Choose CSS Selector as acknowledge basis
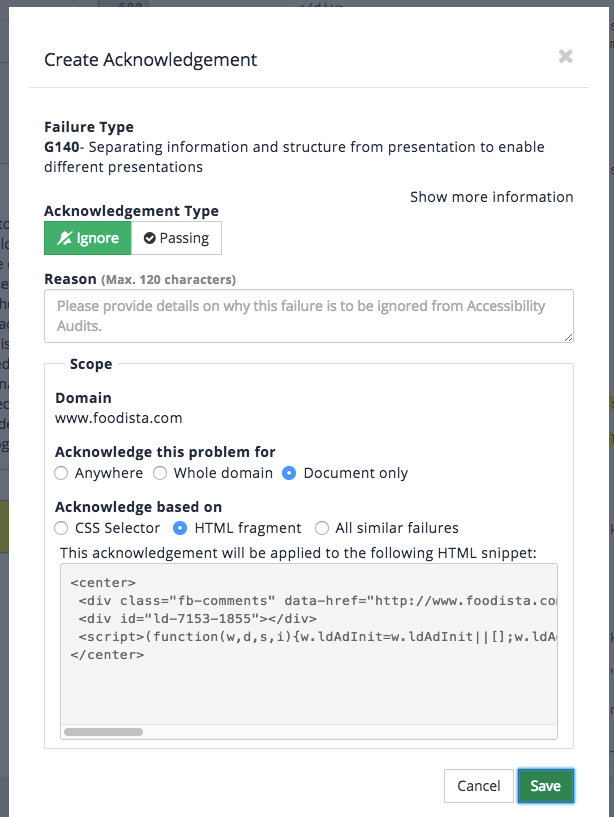Viewport: 614px width, 817px height. tap(62, 528)
